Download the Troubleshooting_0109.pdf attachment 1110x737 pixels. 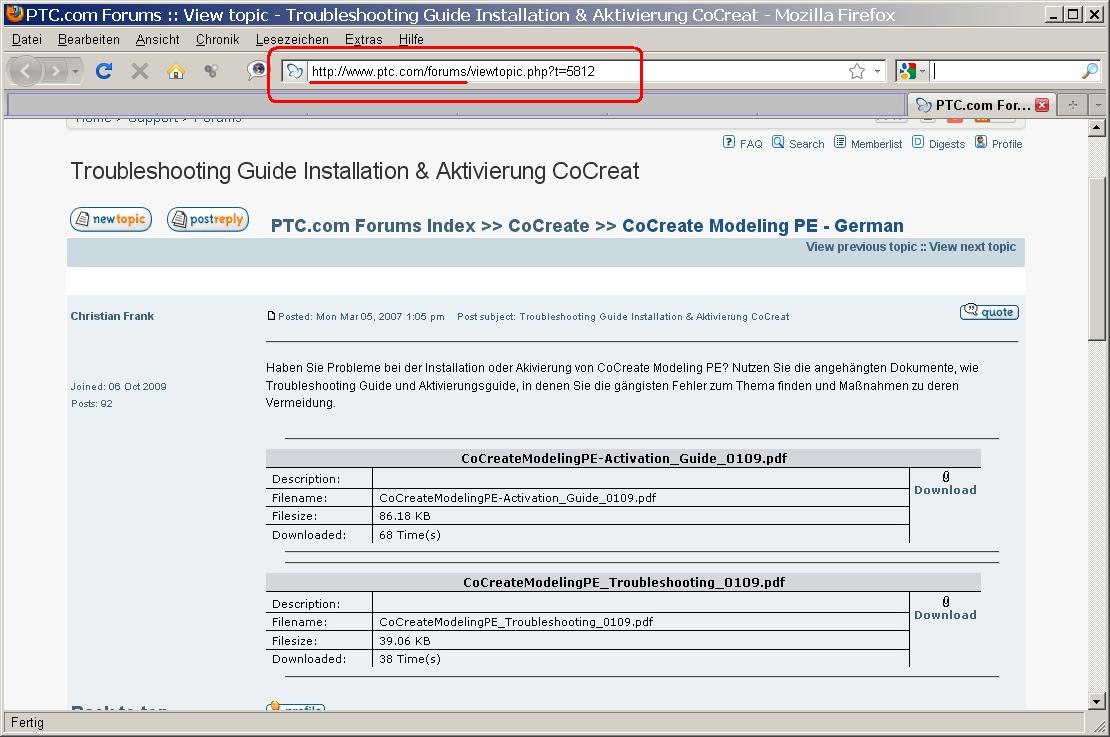(945, 615)
